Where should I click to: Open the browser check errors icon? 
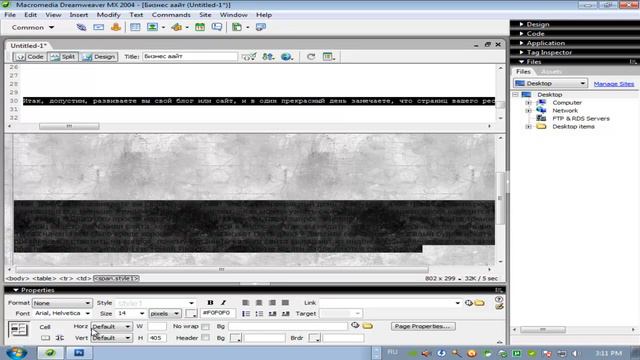click(249, 57)
